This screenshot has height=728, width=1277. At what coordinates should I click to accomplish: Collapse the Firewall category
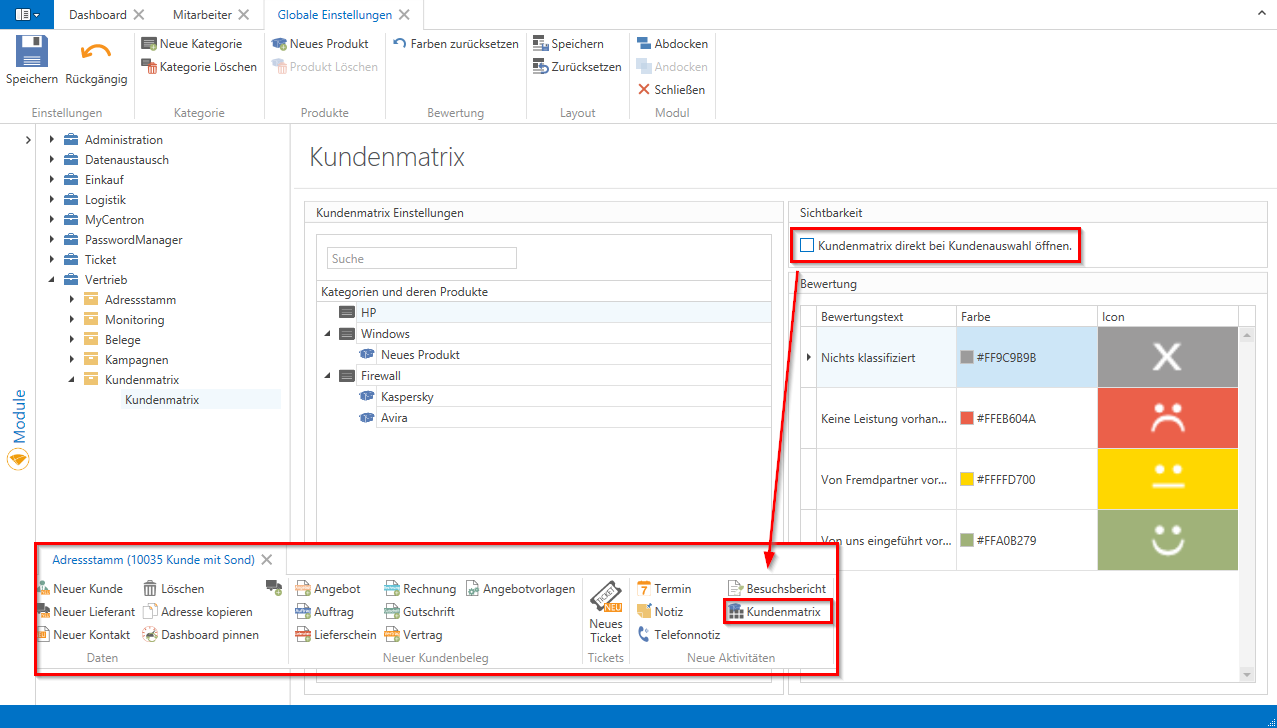click(x=327, y=376)
